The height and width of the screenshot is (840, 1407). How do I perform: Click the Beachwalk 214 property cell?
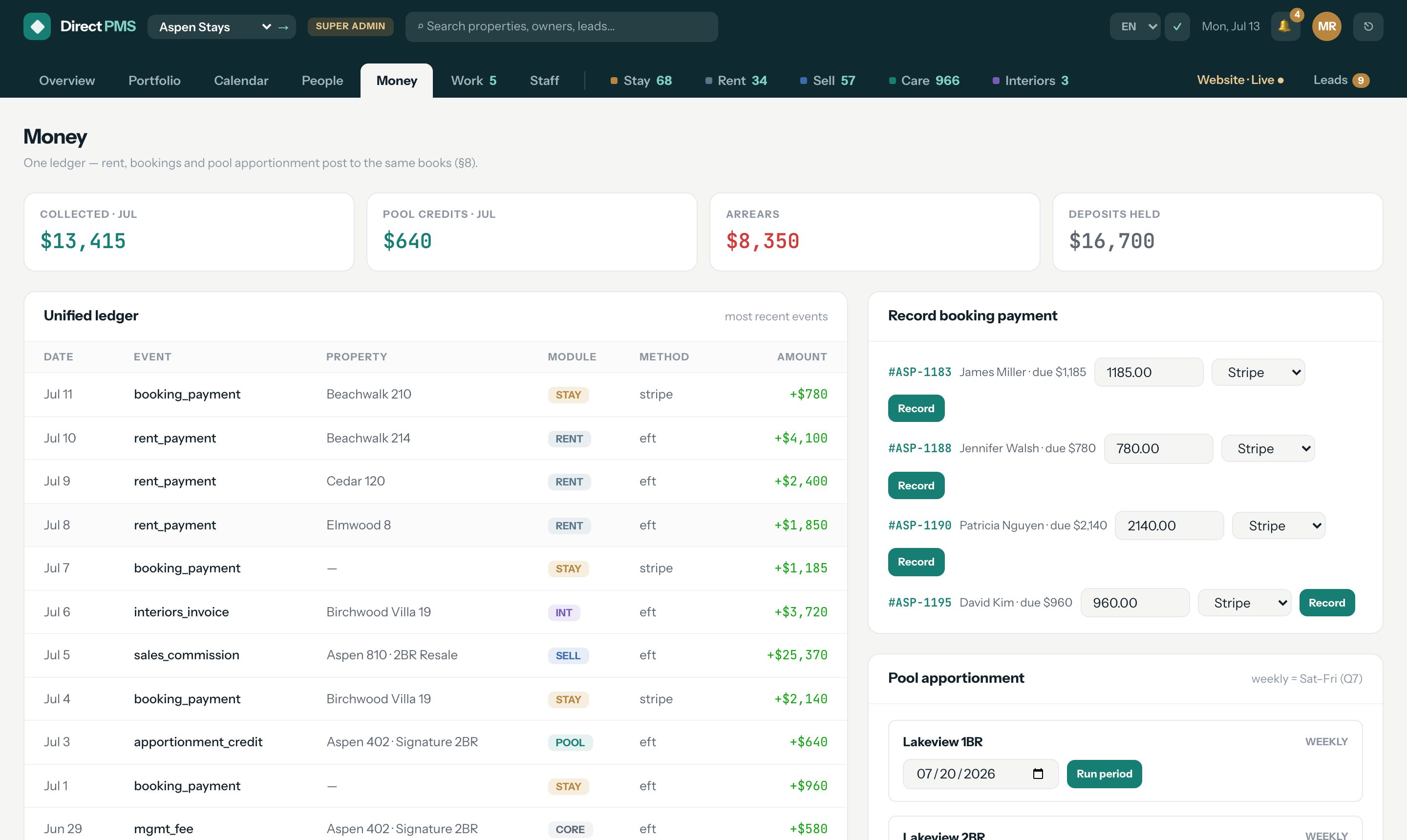click(368, 438)
